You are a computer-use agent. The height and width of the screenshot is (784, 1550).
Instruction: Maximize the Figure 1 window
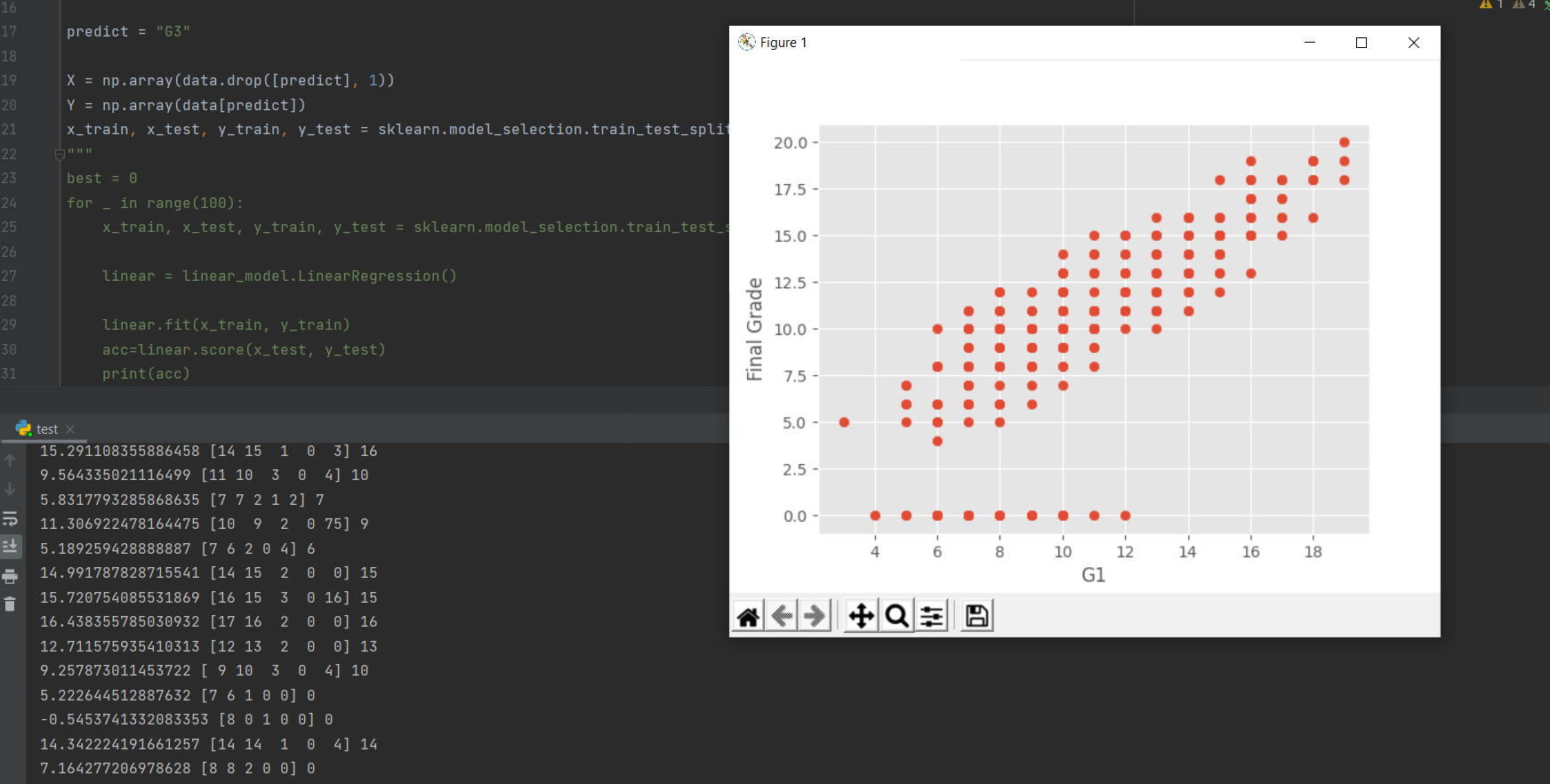click(1361, 43)
